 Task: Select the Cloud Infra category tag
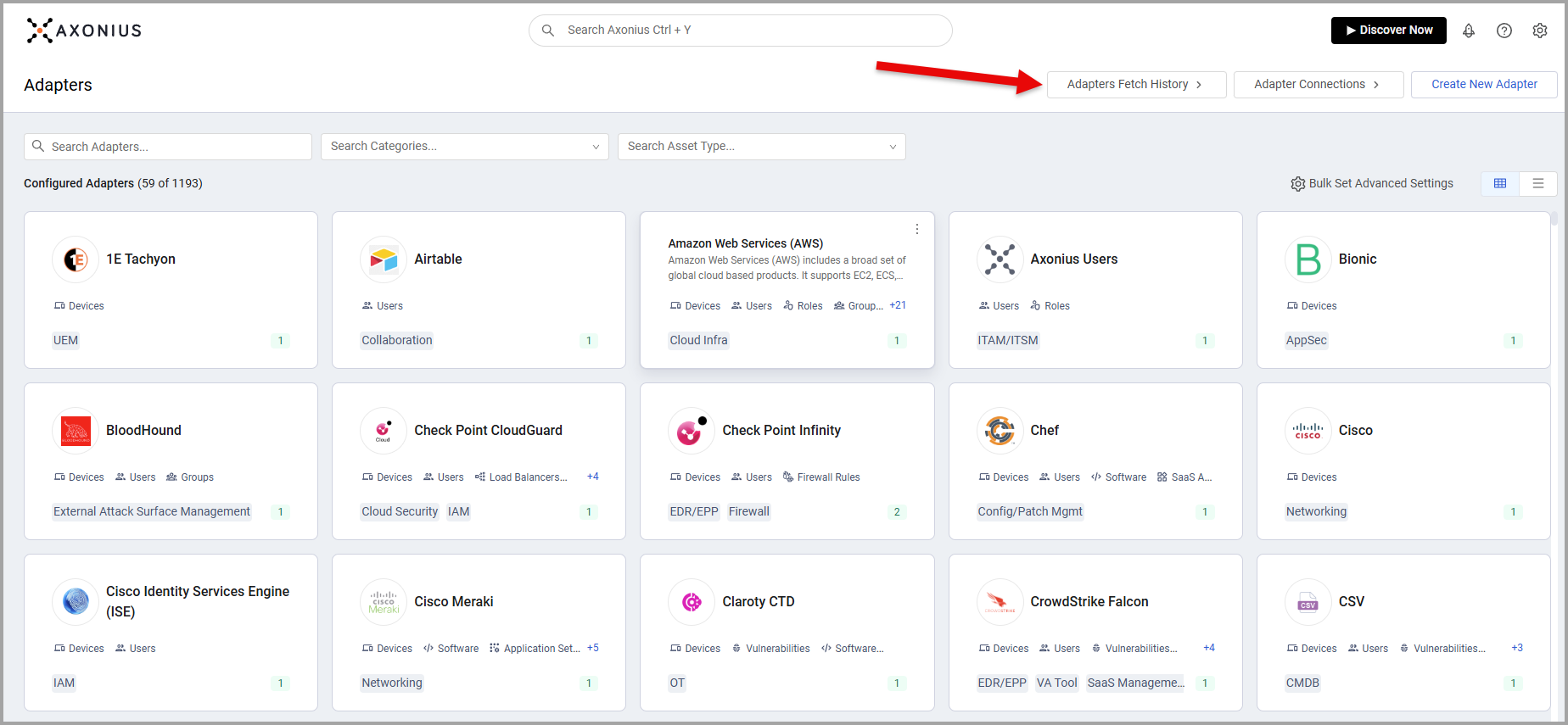[698, 340]
